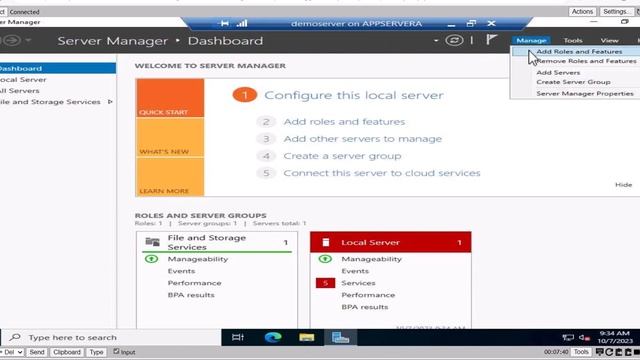Select Create Server Group menu entry
This screenshot has width=640, height=360.
pos(573,82)
